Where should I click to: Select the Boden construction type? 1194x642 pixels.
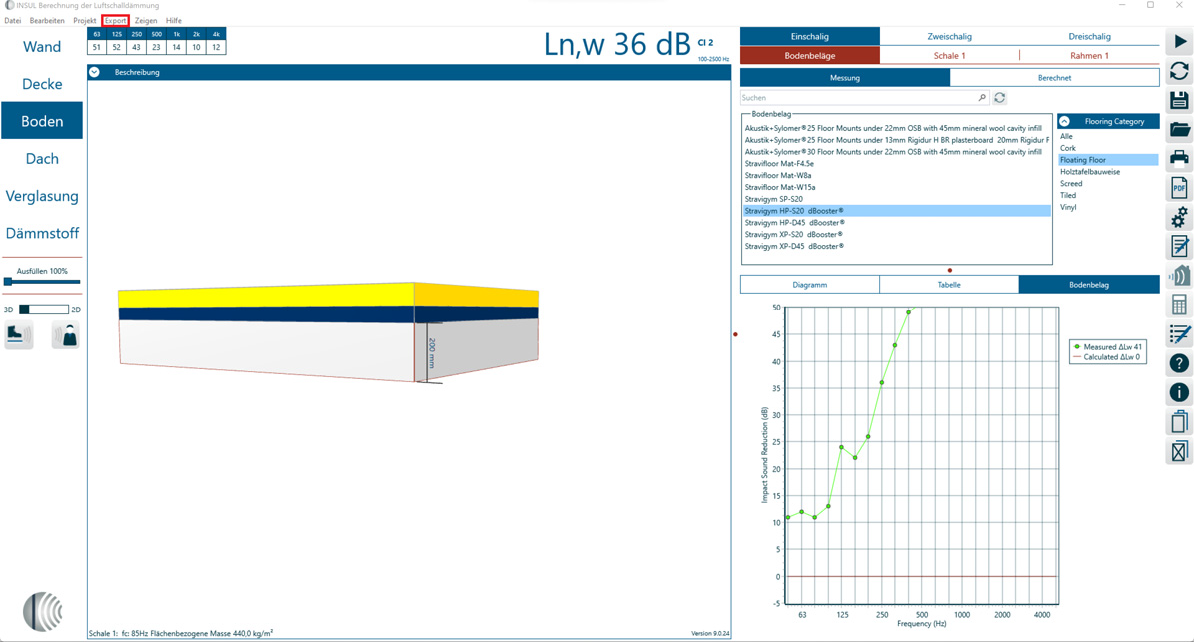click(42, 121)
